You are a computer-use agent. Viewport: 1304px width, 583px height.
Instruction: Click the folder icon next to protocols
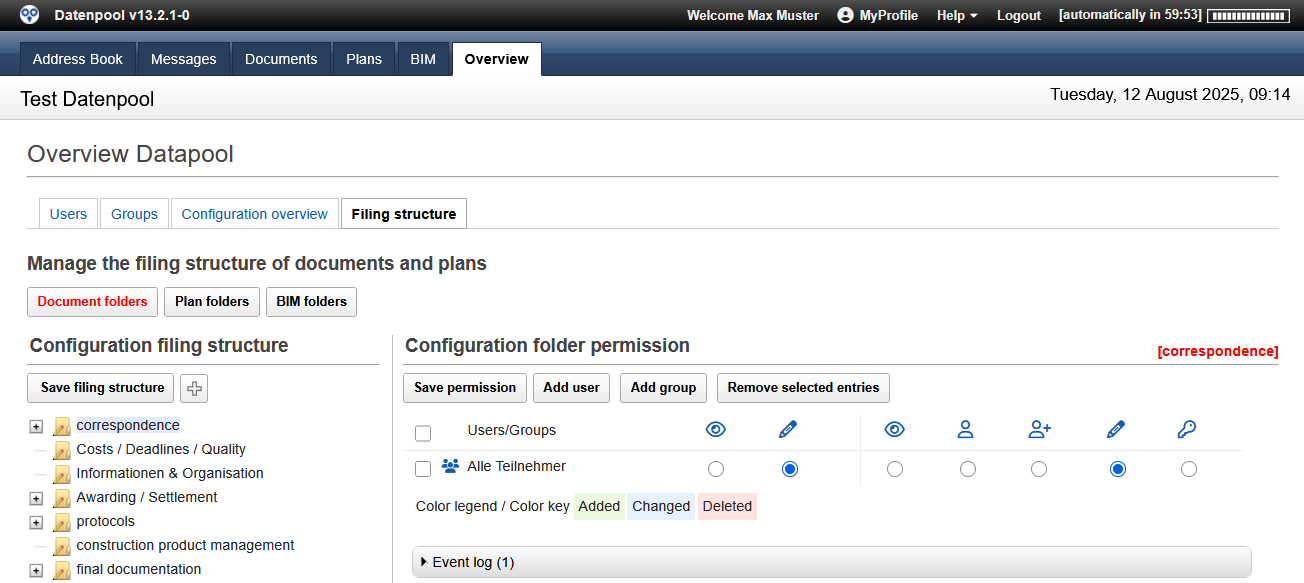pos(62,522)
